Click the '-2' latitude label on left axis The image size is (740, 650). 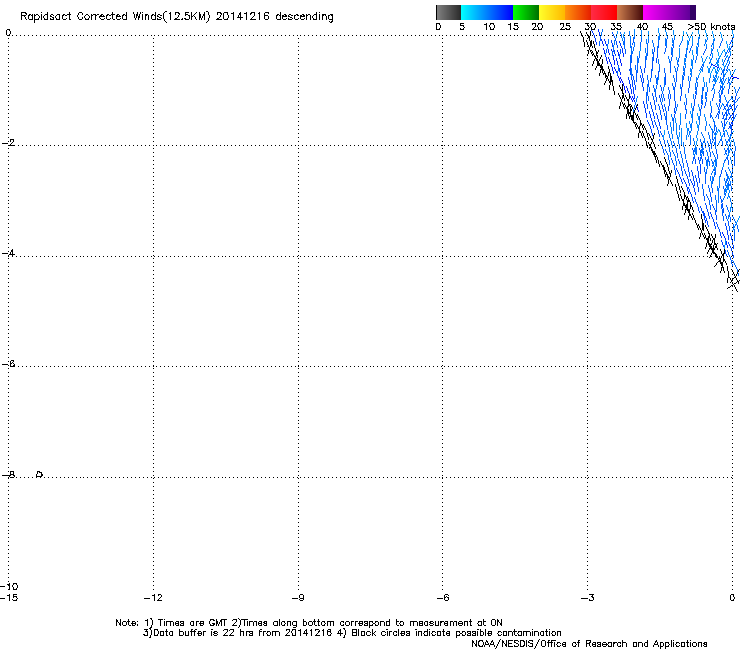click(x=8, y=143)
